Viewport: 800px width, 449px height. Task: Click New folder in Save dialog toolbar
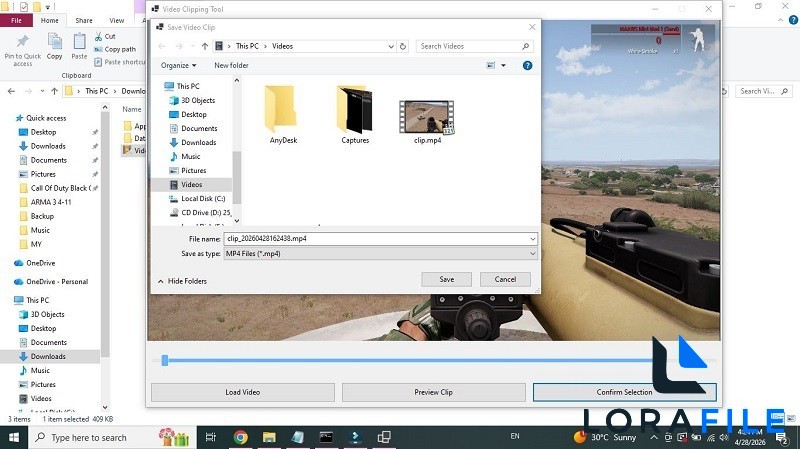point(231,65)
